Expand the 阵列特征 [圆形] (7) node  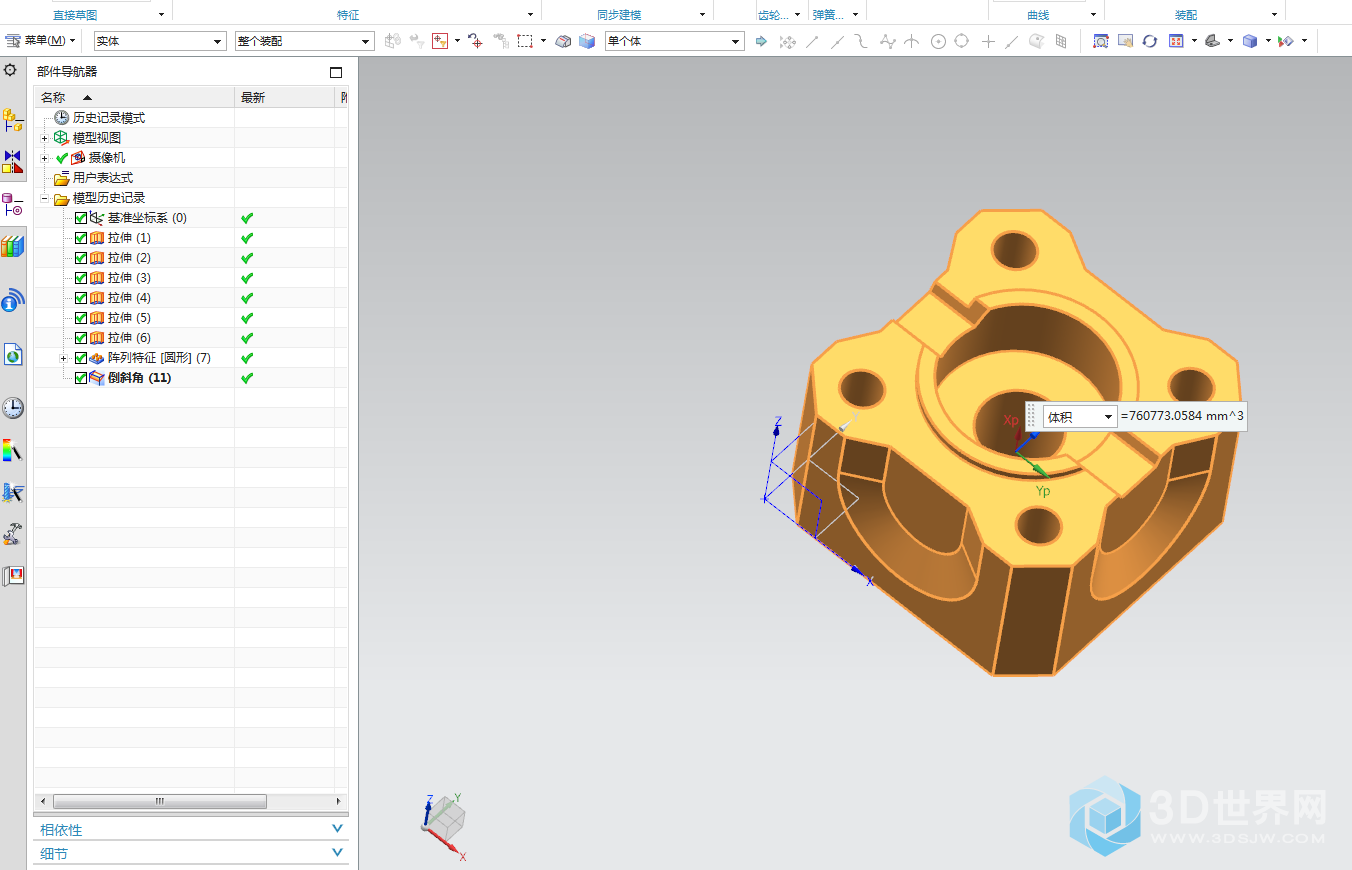pyautogui.click(x=64, y=358)
